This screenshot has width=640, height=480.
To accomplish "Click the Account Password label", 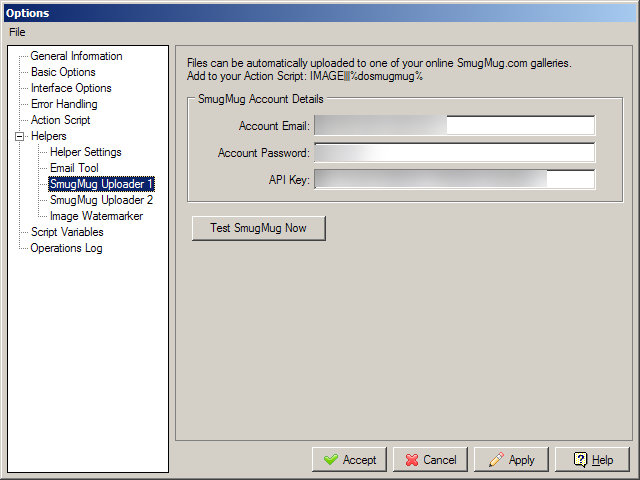I will [x=264, y=153].
